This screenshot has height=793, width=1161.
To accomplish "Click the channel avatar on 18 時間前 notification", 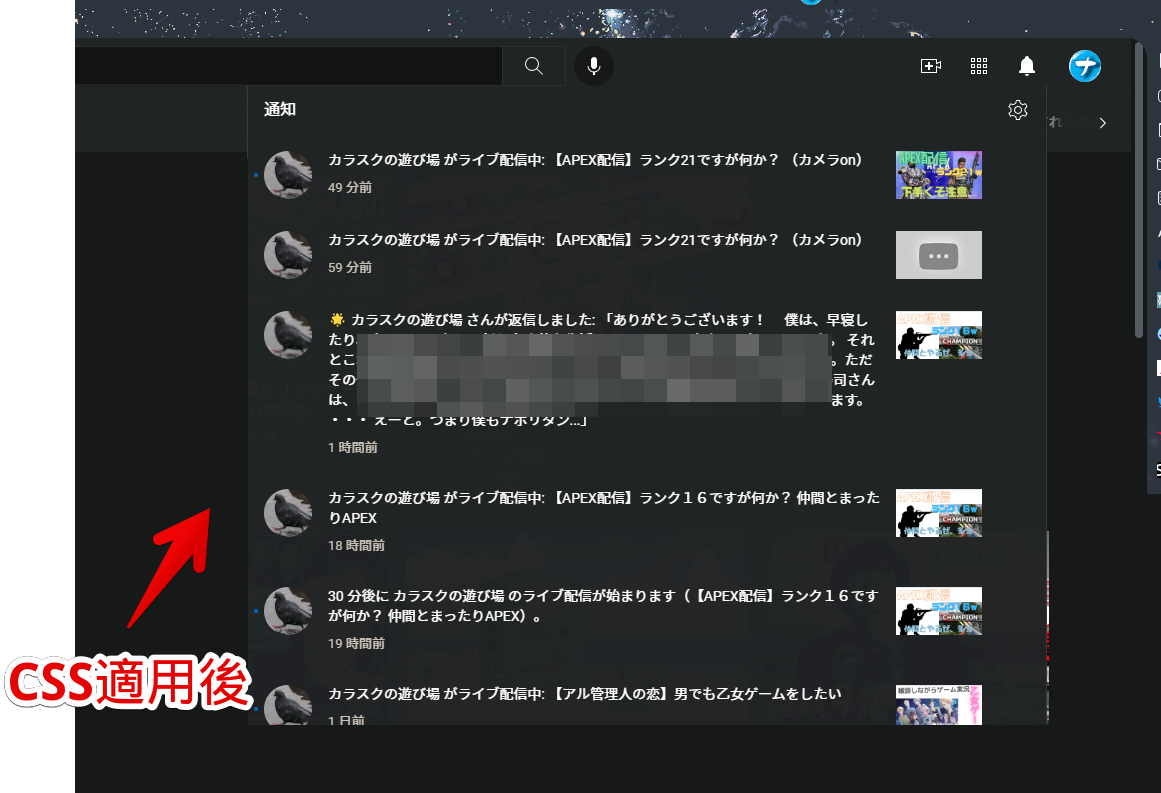I will point(288,512).
